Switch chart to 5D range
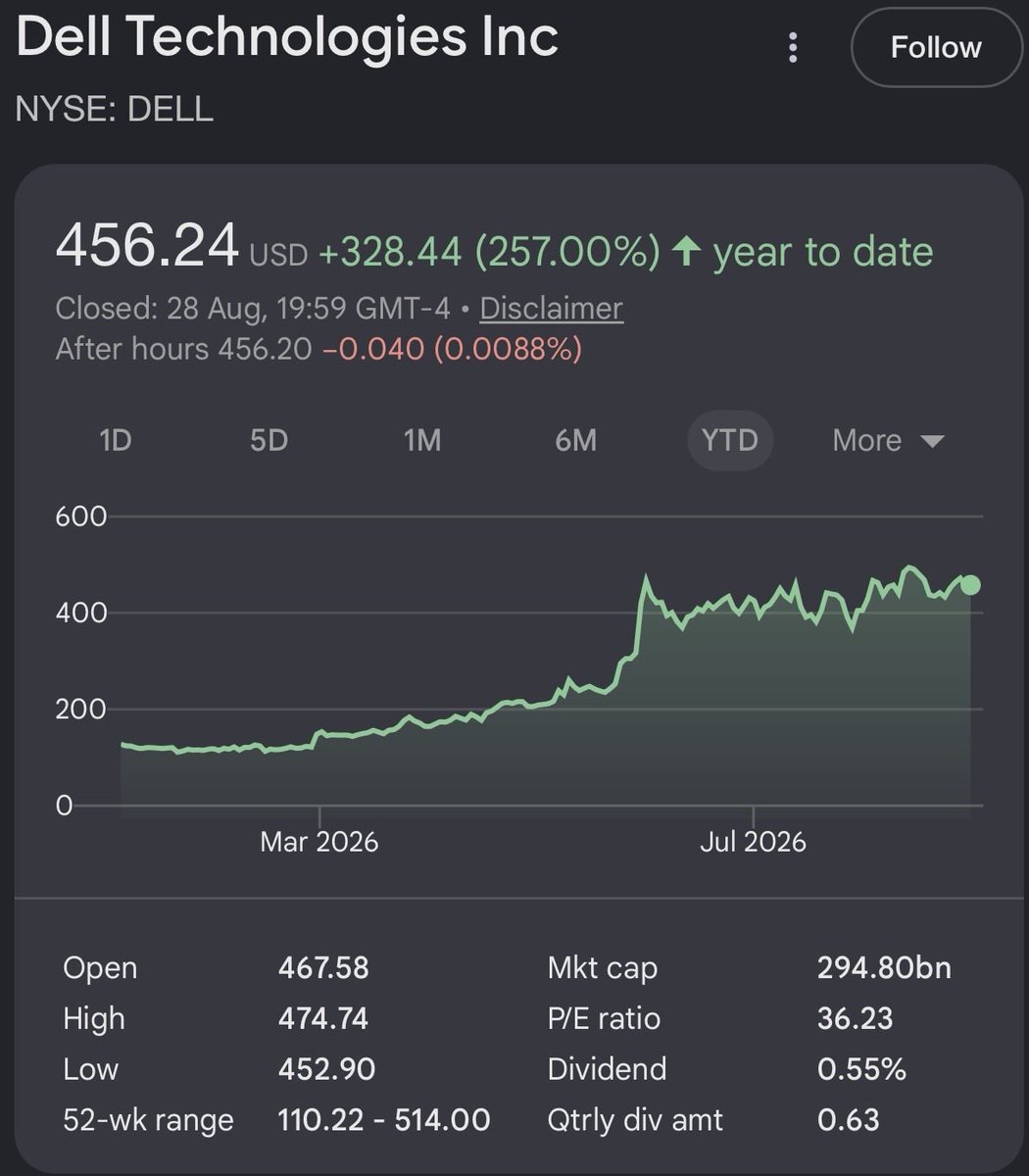Viewport: 1029px width, 1176px height. pyautogui.click(x=269, y=440)
